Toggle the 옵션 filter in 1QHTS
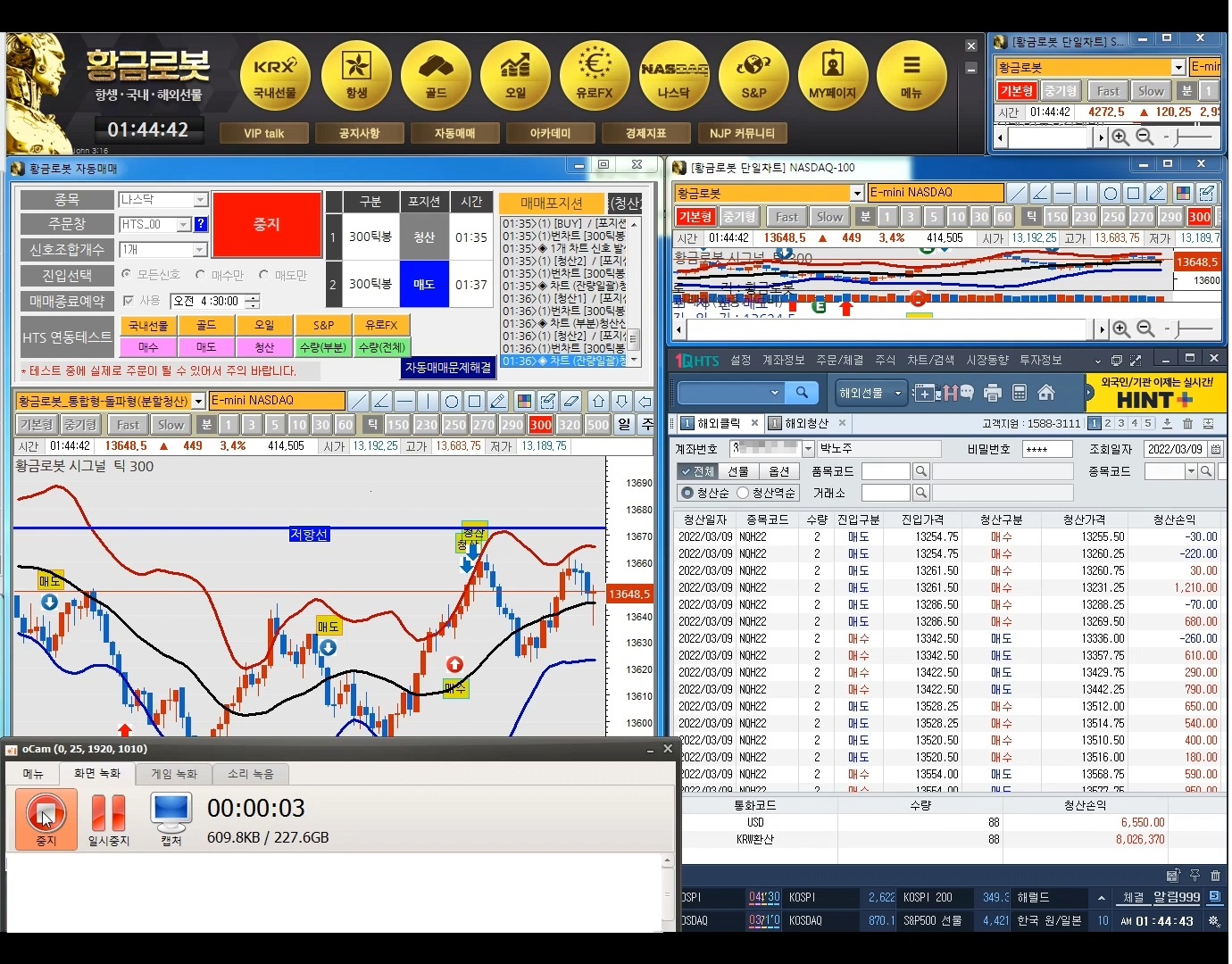This screenshot has width=1232, height=964. coord(779,471)
